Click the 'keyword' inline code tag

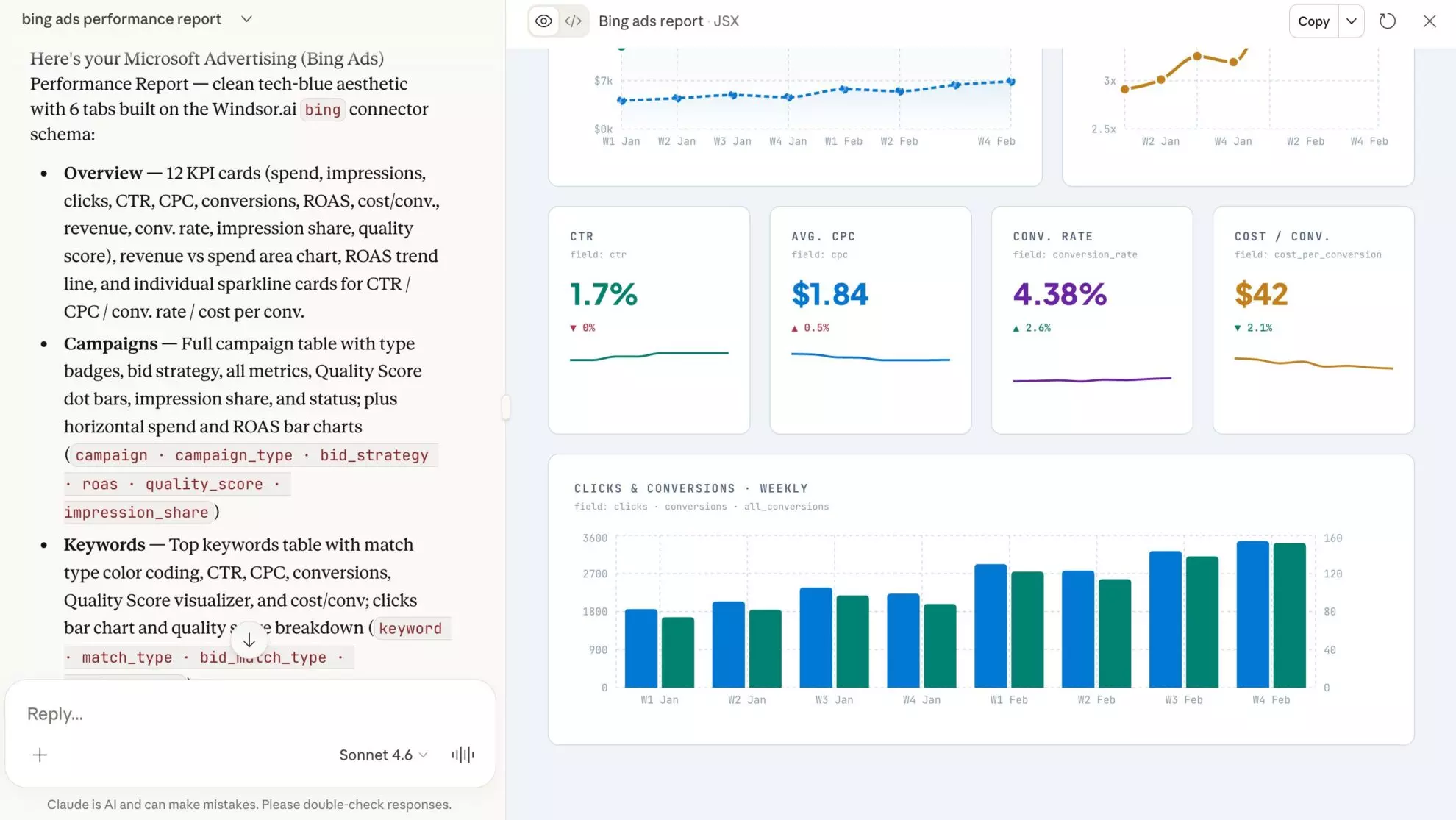tap(410, 628)
